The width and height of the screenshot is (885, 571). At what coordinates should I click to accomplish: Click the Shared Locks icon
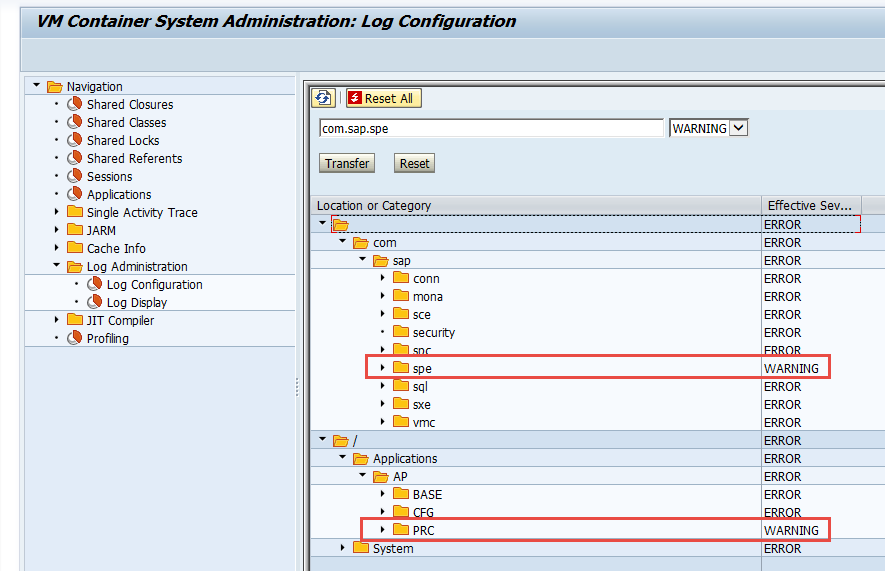pos(74,140)
